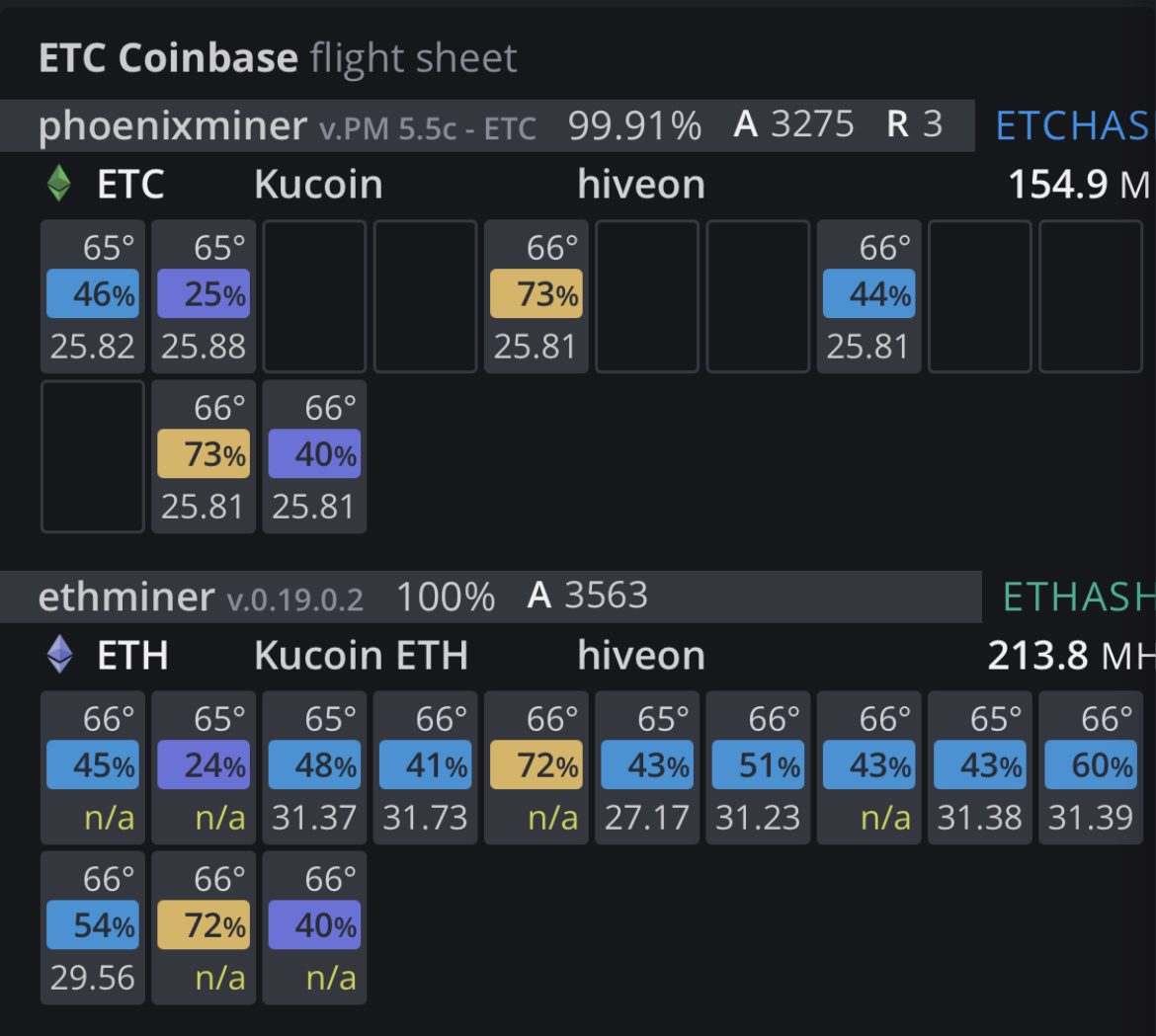Click the ETCHASH algorithm label
Screen dimensions: 1156x1036
tap(1073, 125)
